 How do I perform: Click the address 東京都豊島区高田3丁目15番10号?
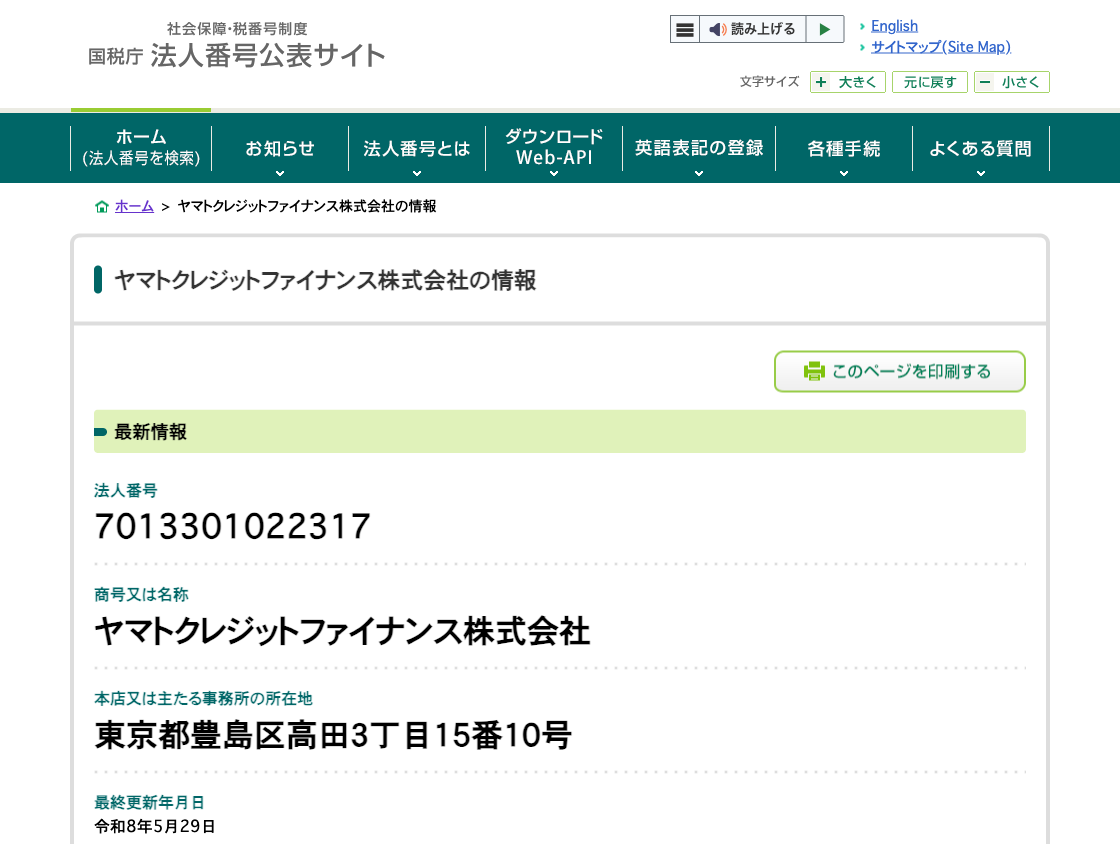pyautogui.click(x=333, y=735)
